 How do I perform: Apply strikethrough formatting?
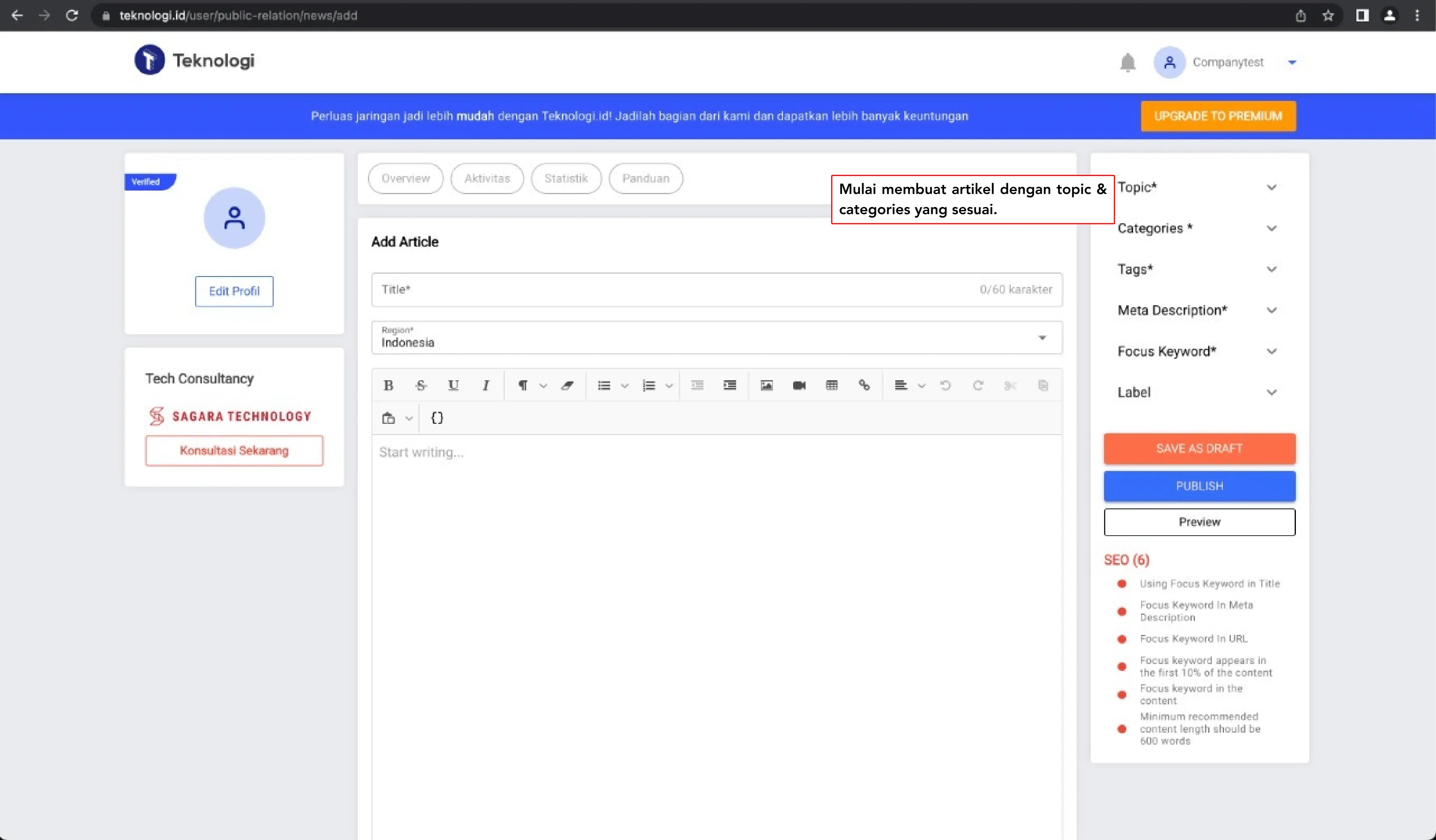[420, 385]
